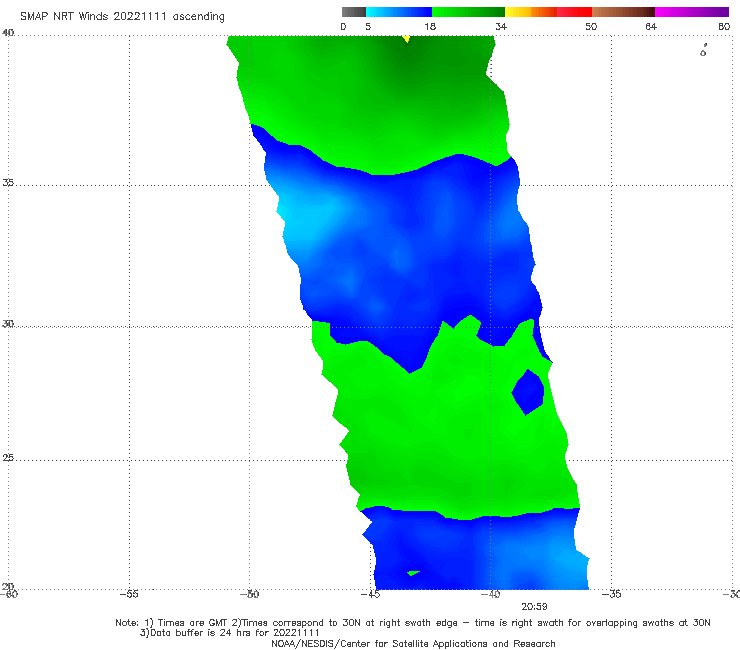Click the cyan-to-blue 5–18 color bar segment

pos(399,12)
